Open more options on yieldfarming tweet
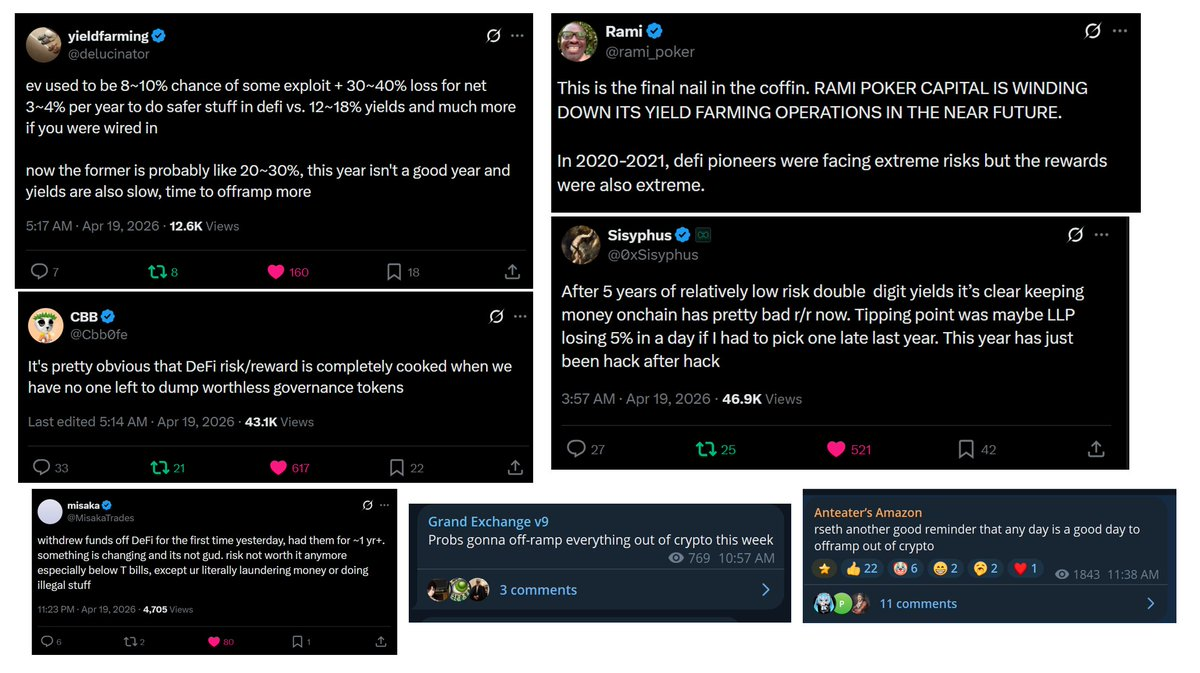The height and width of the screenshot is (673, 1200). [x=517, y=35]
